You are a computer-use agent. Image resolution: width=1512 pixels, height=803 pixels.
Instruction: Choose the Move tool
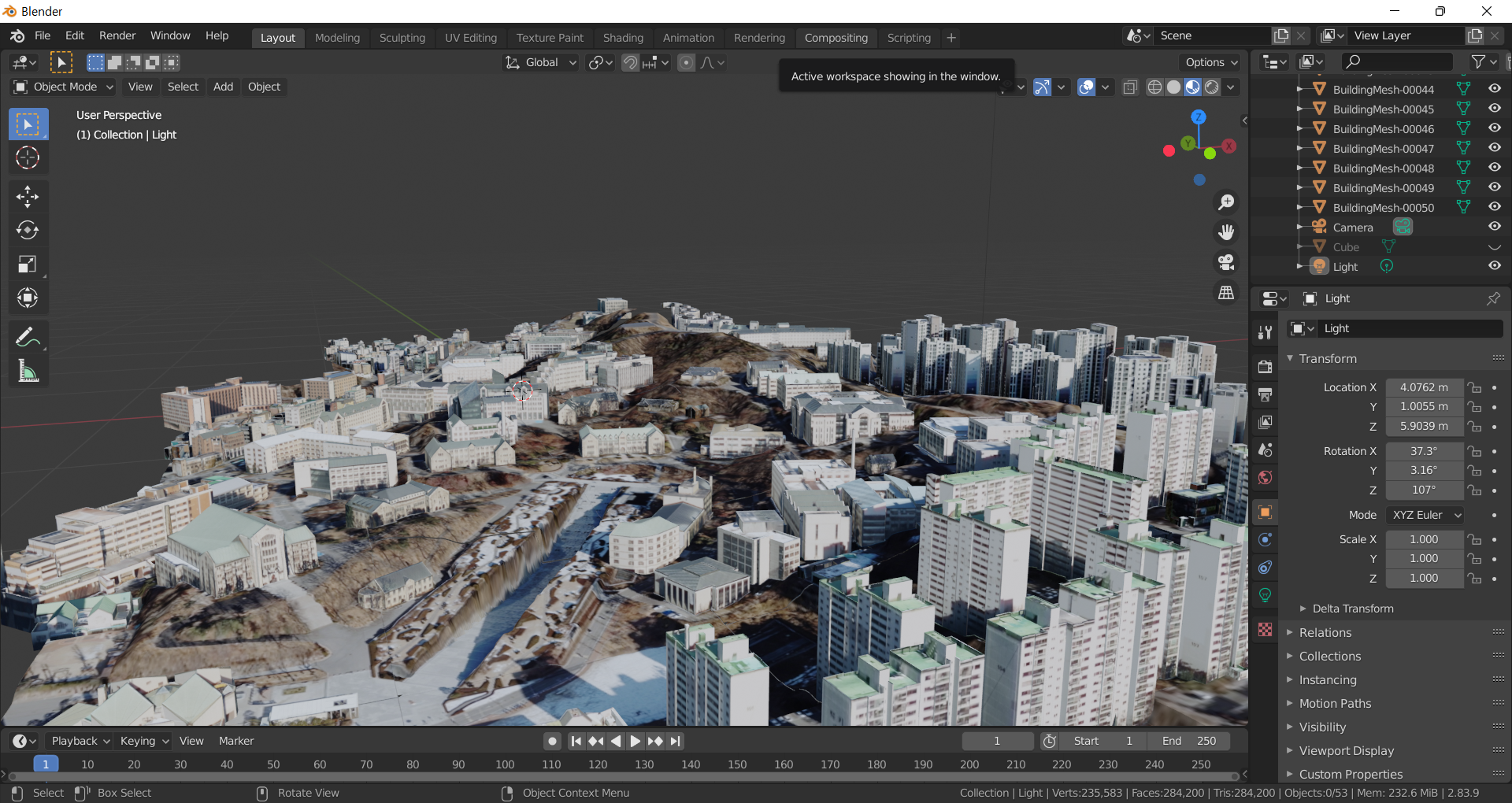point(28,196)
